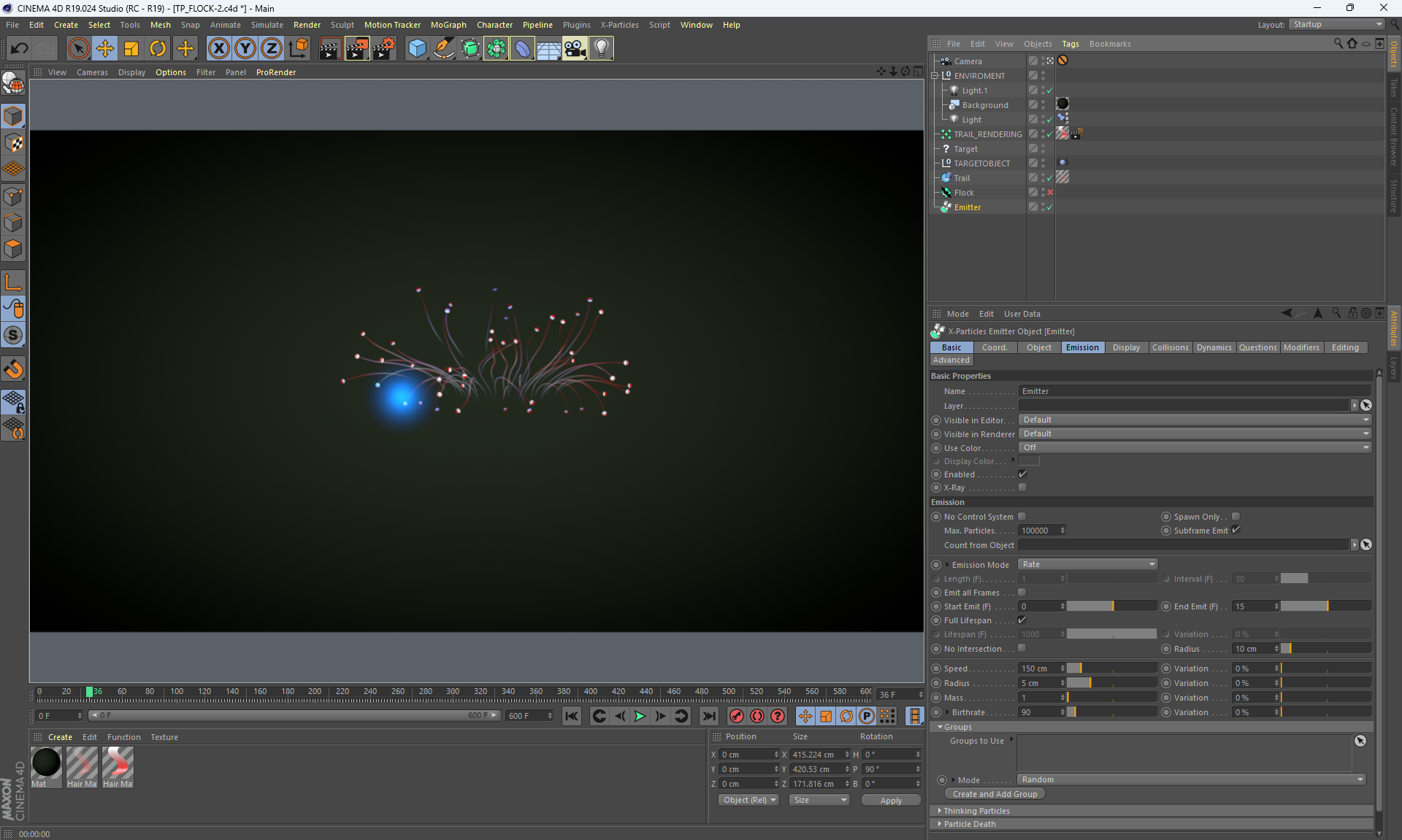
Task: Switch to the Dynamics tab
Action: tap(1214, 347)
